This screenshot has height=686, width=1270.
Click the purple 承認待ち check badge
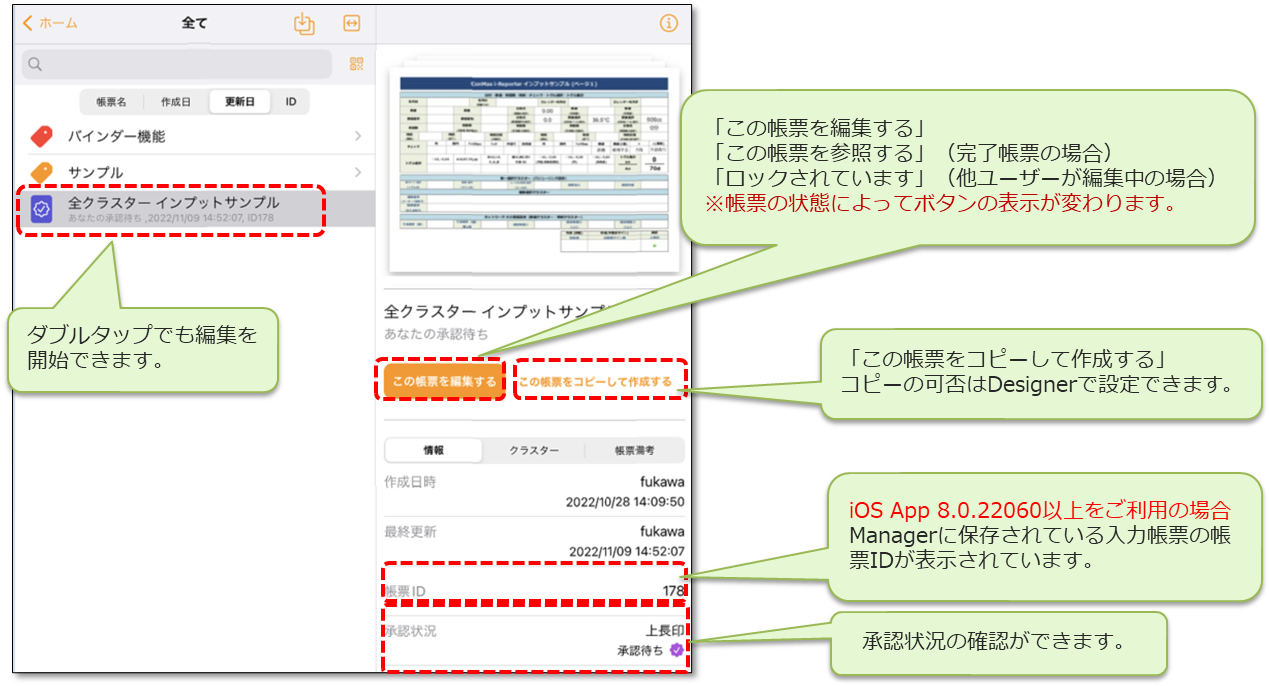point(677,650)
